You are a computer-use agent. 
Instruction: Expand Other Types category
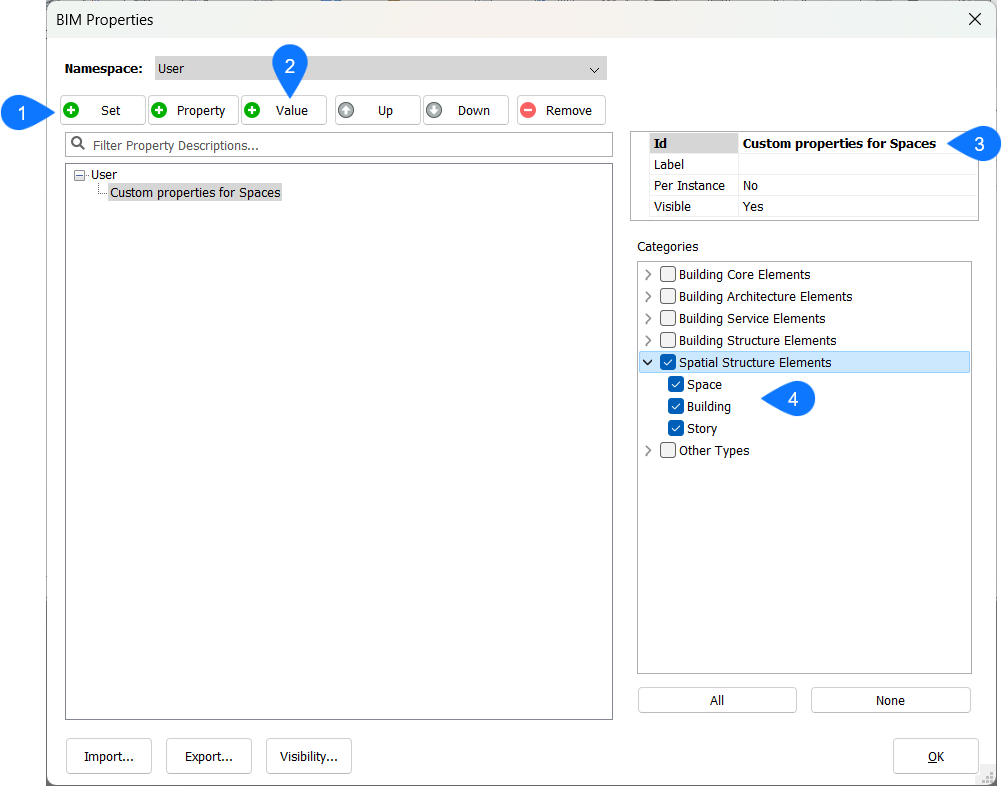(x=648, y=450)
